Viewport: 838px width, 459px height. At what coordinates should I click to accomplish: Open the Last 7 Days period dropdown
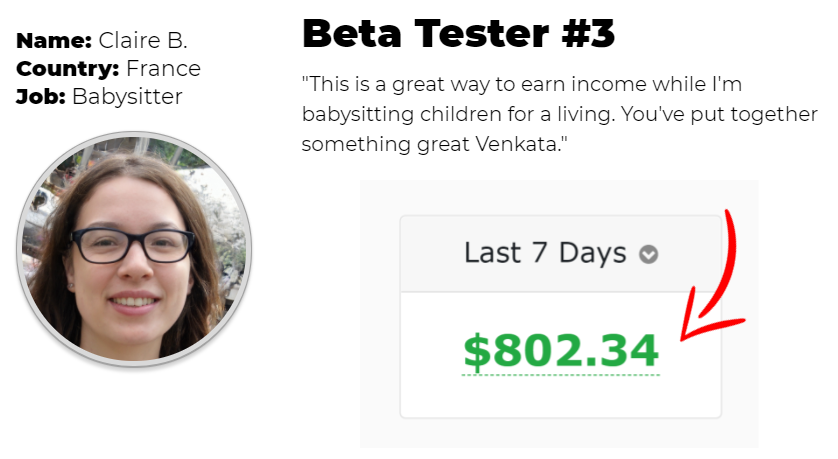[561, 253]
